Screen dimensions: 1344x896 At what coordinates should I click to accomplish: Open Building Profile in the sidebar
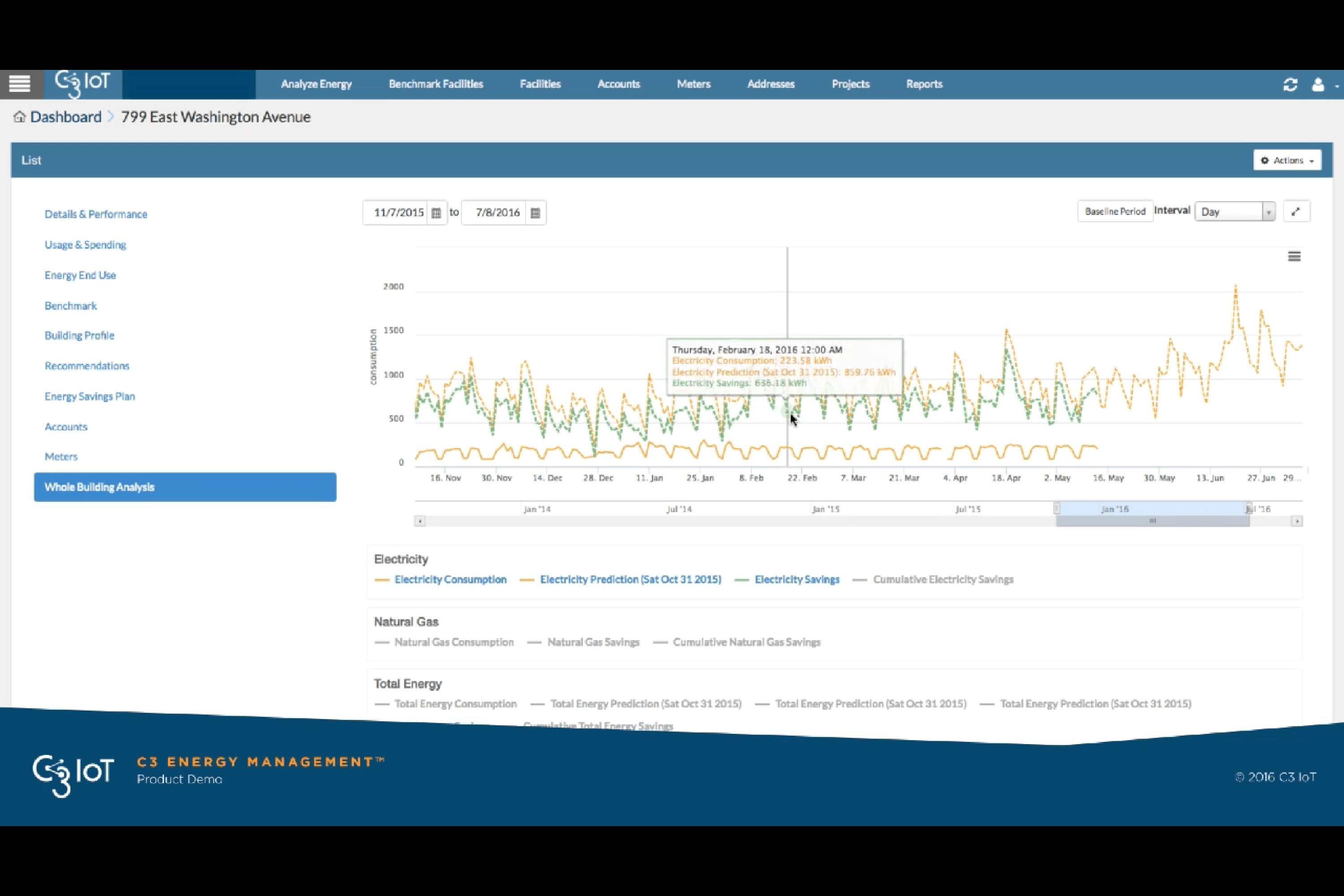click(x=79, y=336)
